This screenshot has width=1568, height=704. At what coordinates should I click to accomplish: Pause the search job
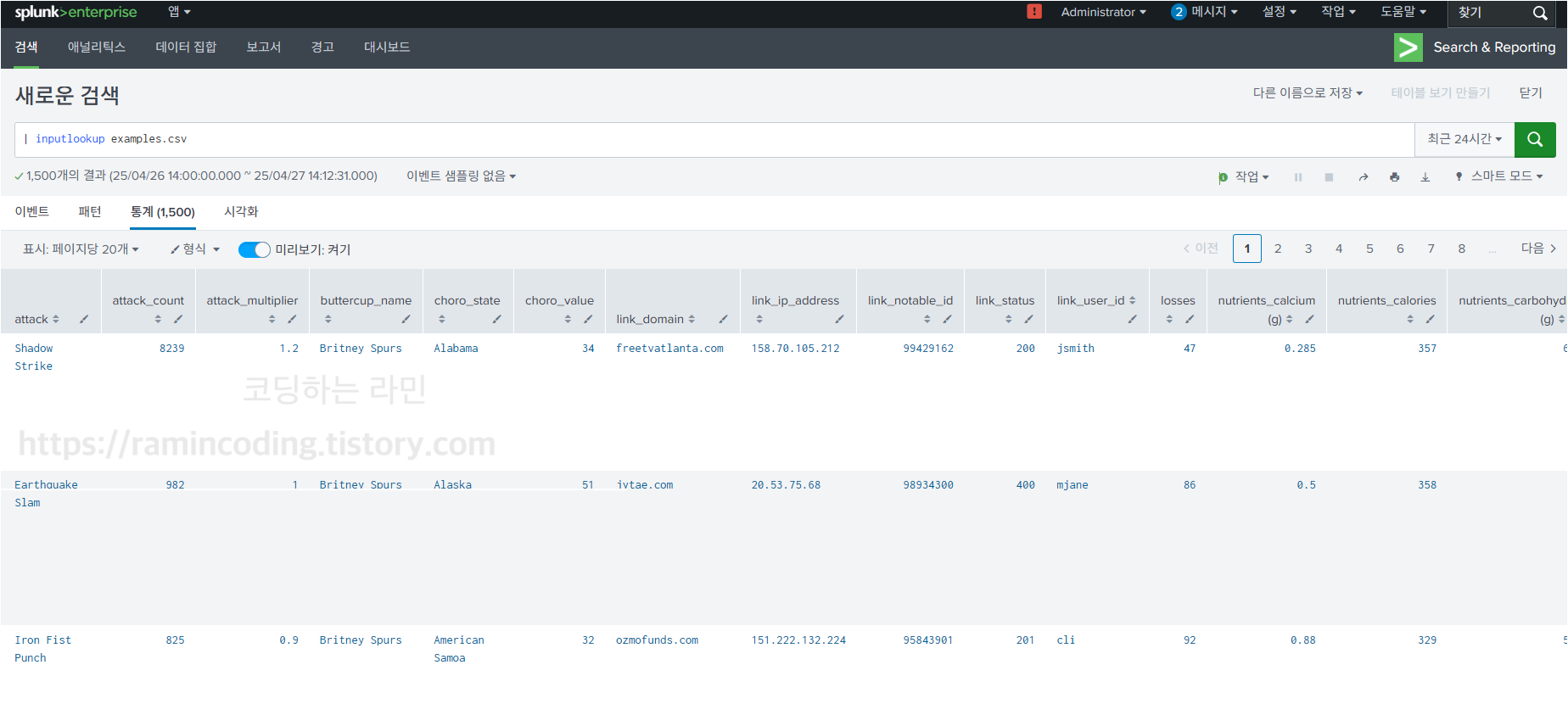1298,177
